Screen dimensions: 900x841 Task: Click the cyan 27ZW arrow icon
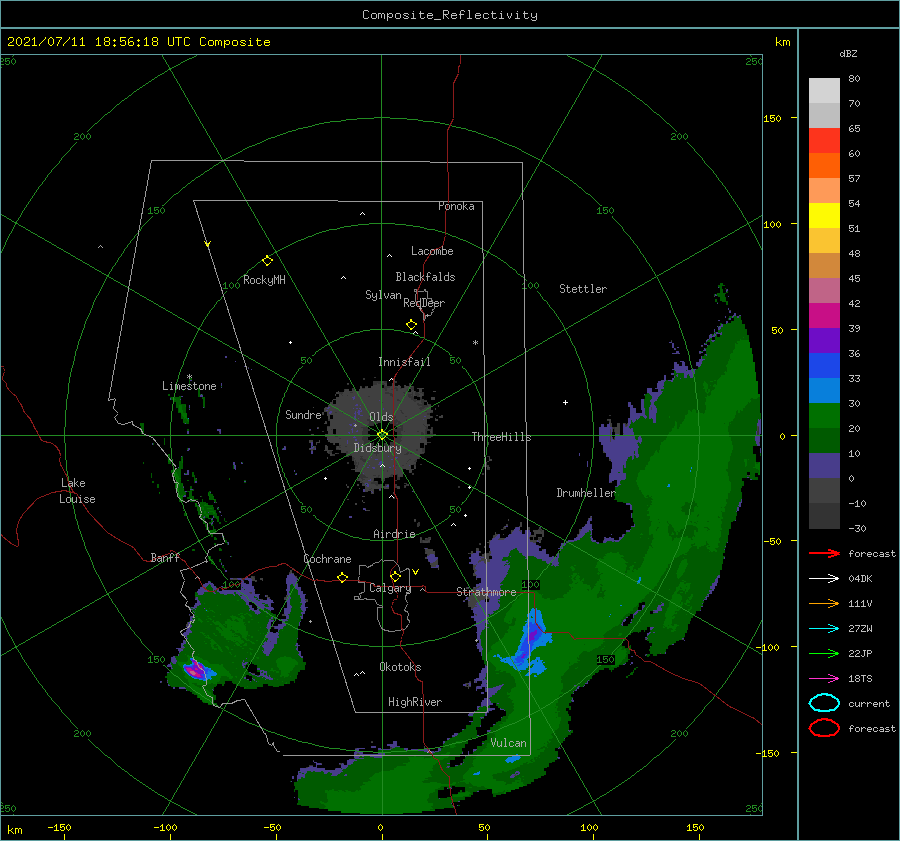(x=824, y=629)
